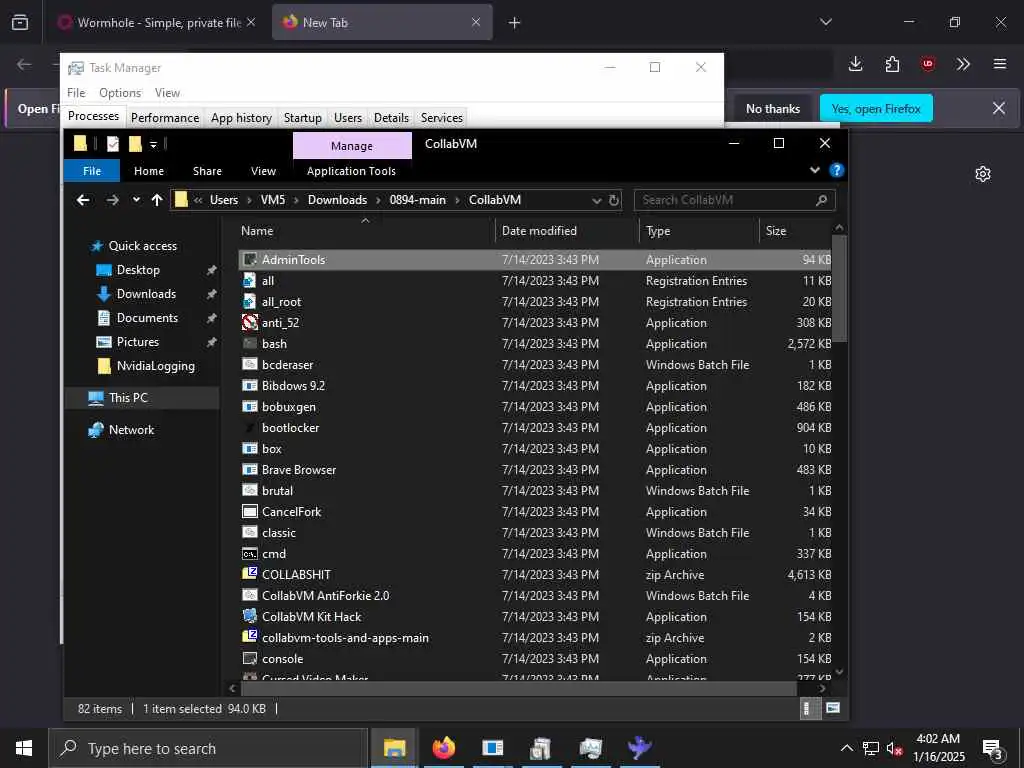Screen dimensions: 1024x768
Task: Click the taskbar clock and date
Action: pos(938,748)
